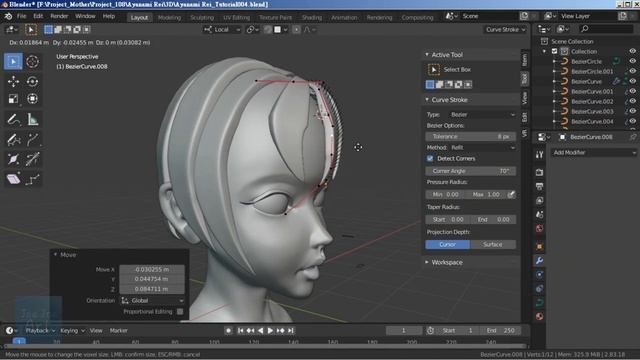This screenshot has width=640, height=360.
Task: Open the Render menu
Action: (59, 16)
